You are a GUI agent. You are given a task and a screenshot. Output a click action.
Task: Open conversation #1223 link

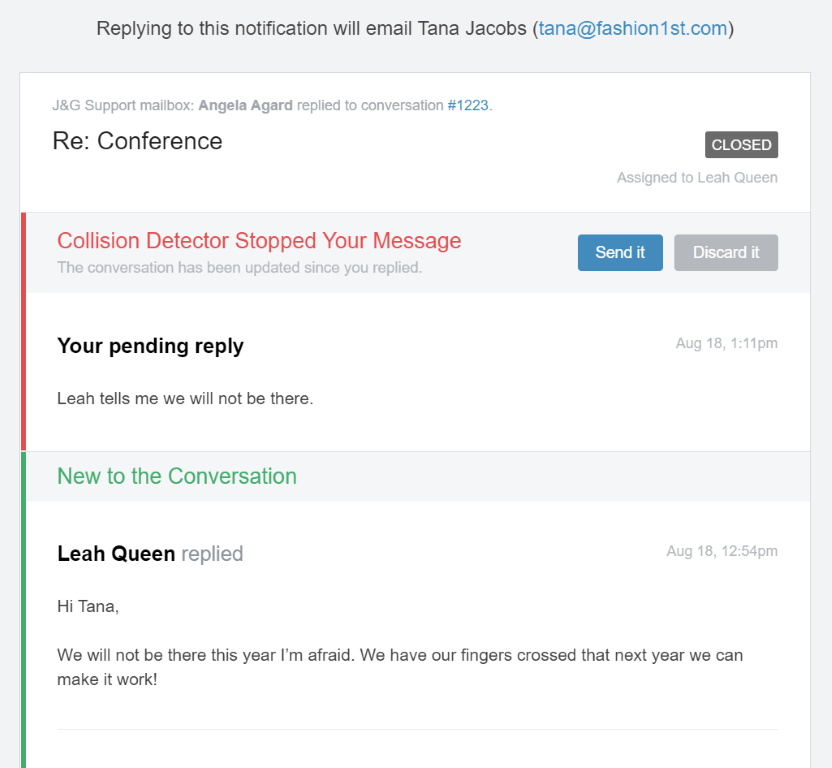[x=468, y=105]
